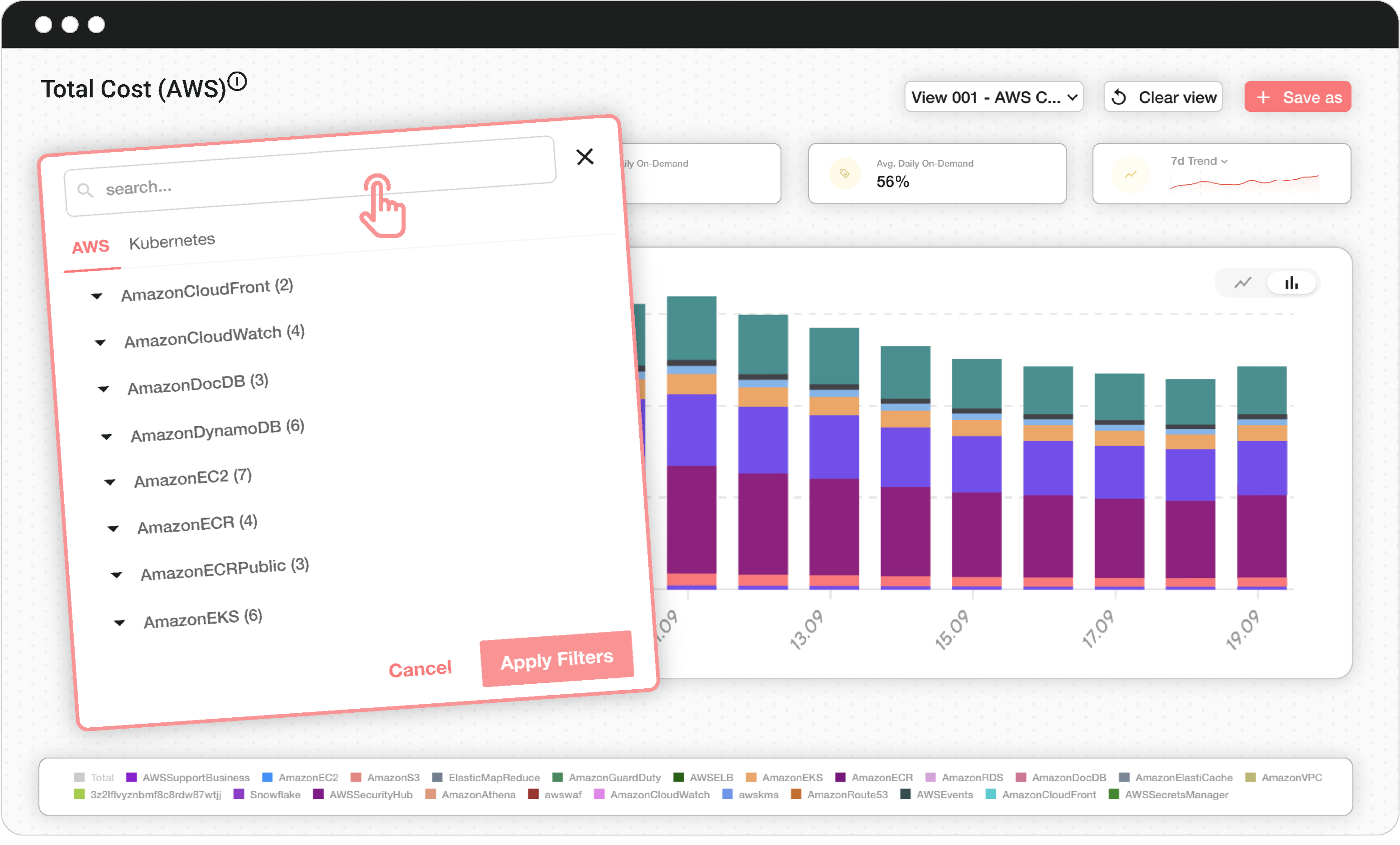The width and height of the screenshot is (1400, 845).
Task: Toggle AmazonCloudWatch legend swatch
Action: click(x=599, y=794)
